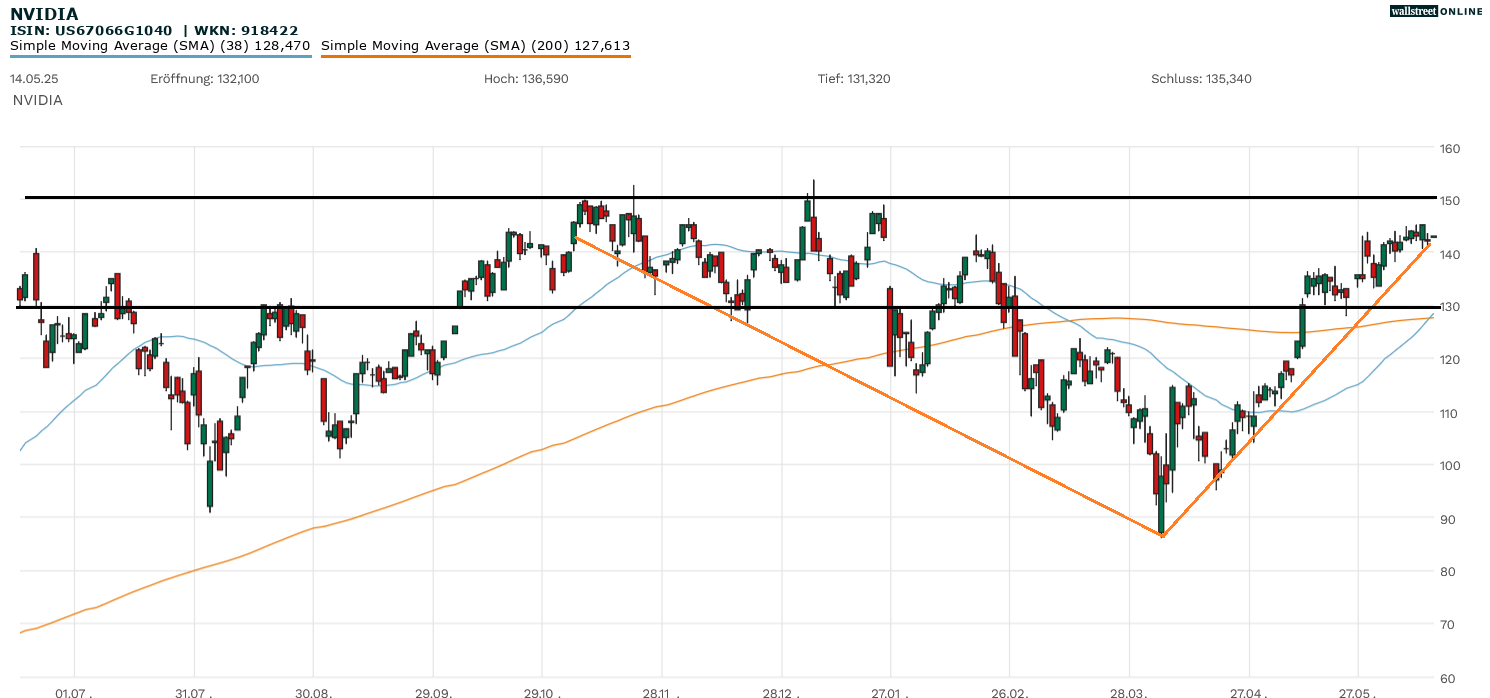Click the wallstreet ONLINE logo
Image resolution: width=1490 pixels, height=698 pixels.
pyautogui.click(x=1436, y=11)
